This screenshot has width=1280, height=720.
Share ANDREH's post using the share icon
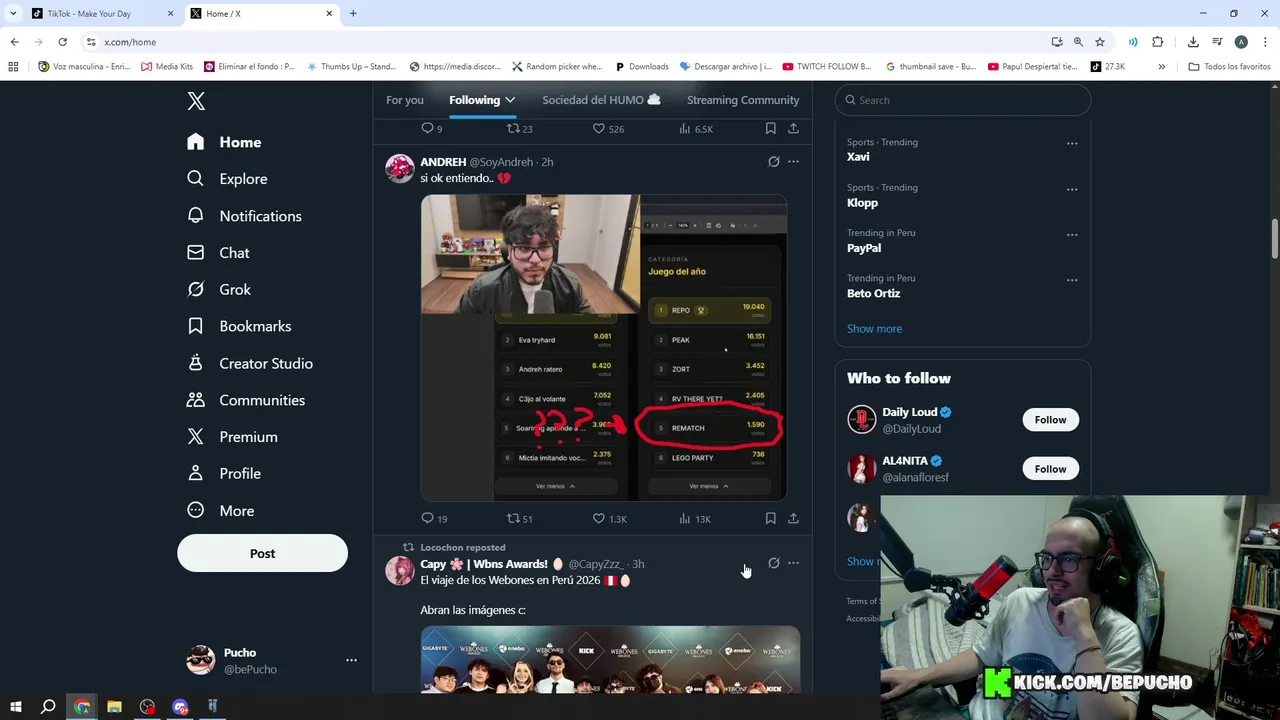[x=793, y=518]
